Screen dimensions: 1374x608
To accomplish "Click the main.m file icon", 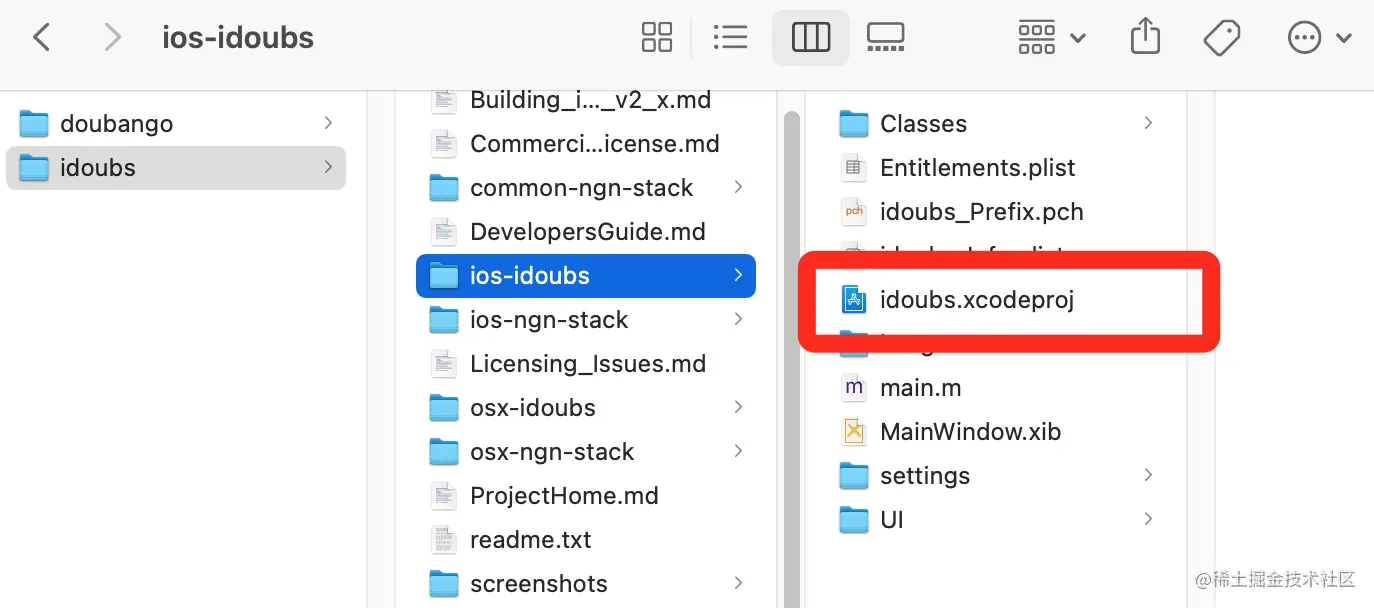I will pyautogui.click(x=853, y=388).
